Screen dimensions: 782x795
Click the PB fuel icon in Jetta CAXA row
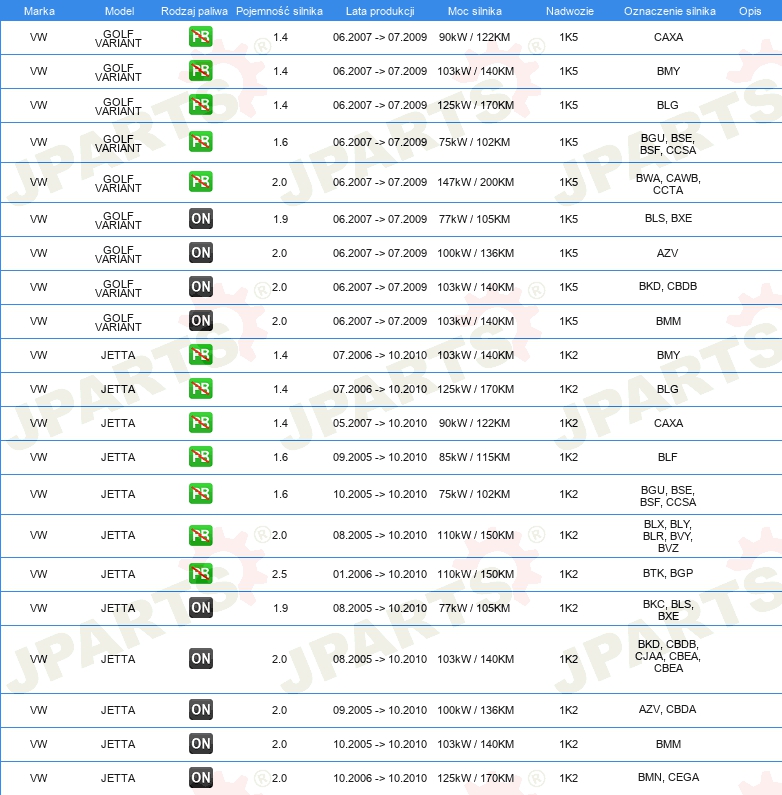click(x=200, y=423)
